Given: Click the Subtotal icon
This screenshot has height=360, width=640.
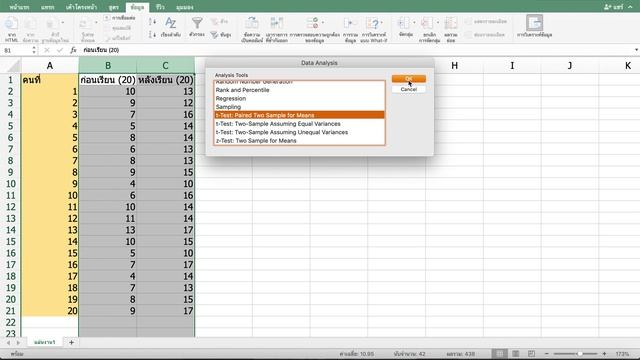Looking at the screenshot, I should click(x=451, y=23).
